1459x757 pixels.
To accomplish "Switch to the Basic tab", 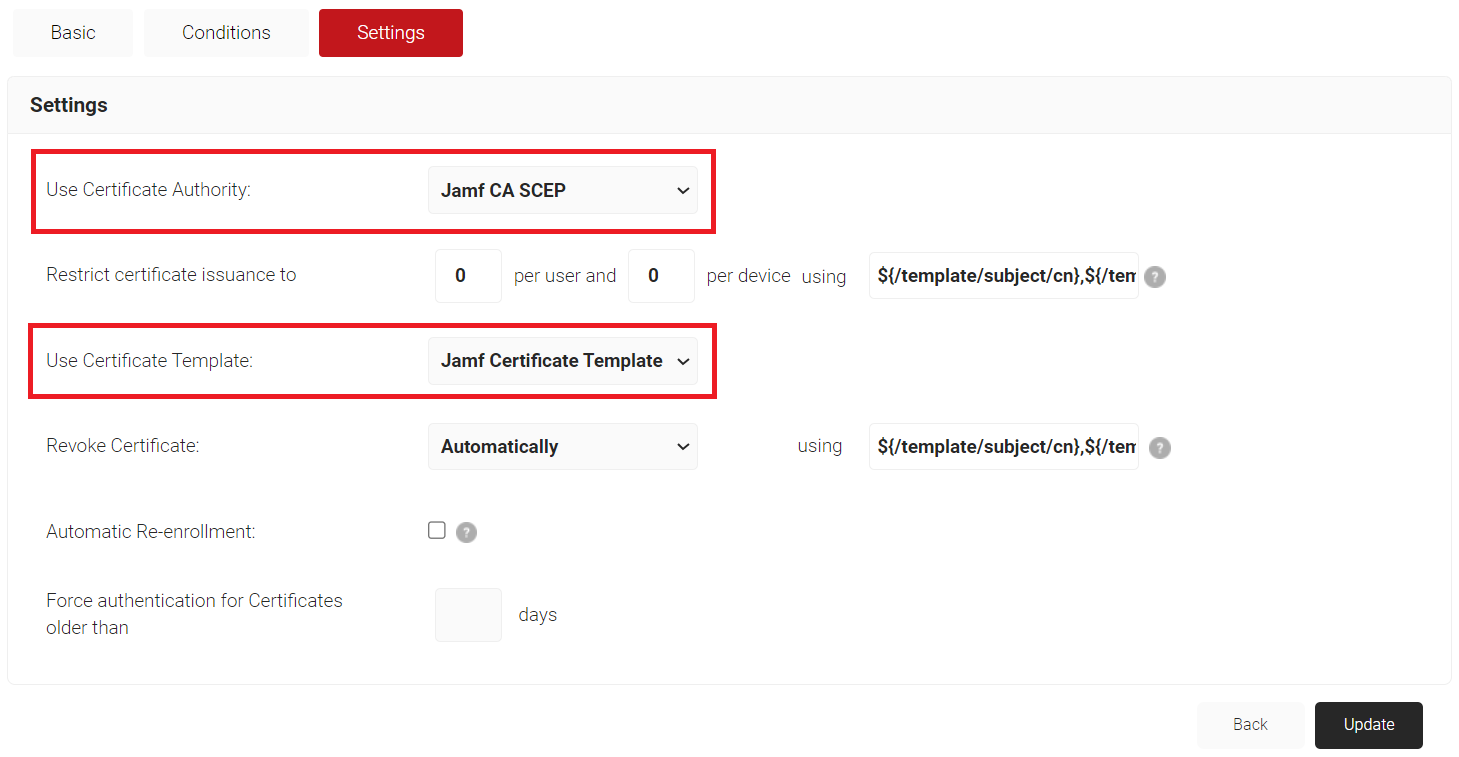I will pos(73,33).
